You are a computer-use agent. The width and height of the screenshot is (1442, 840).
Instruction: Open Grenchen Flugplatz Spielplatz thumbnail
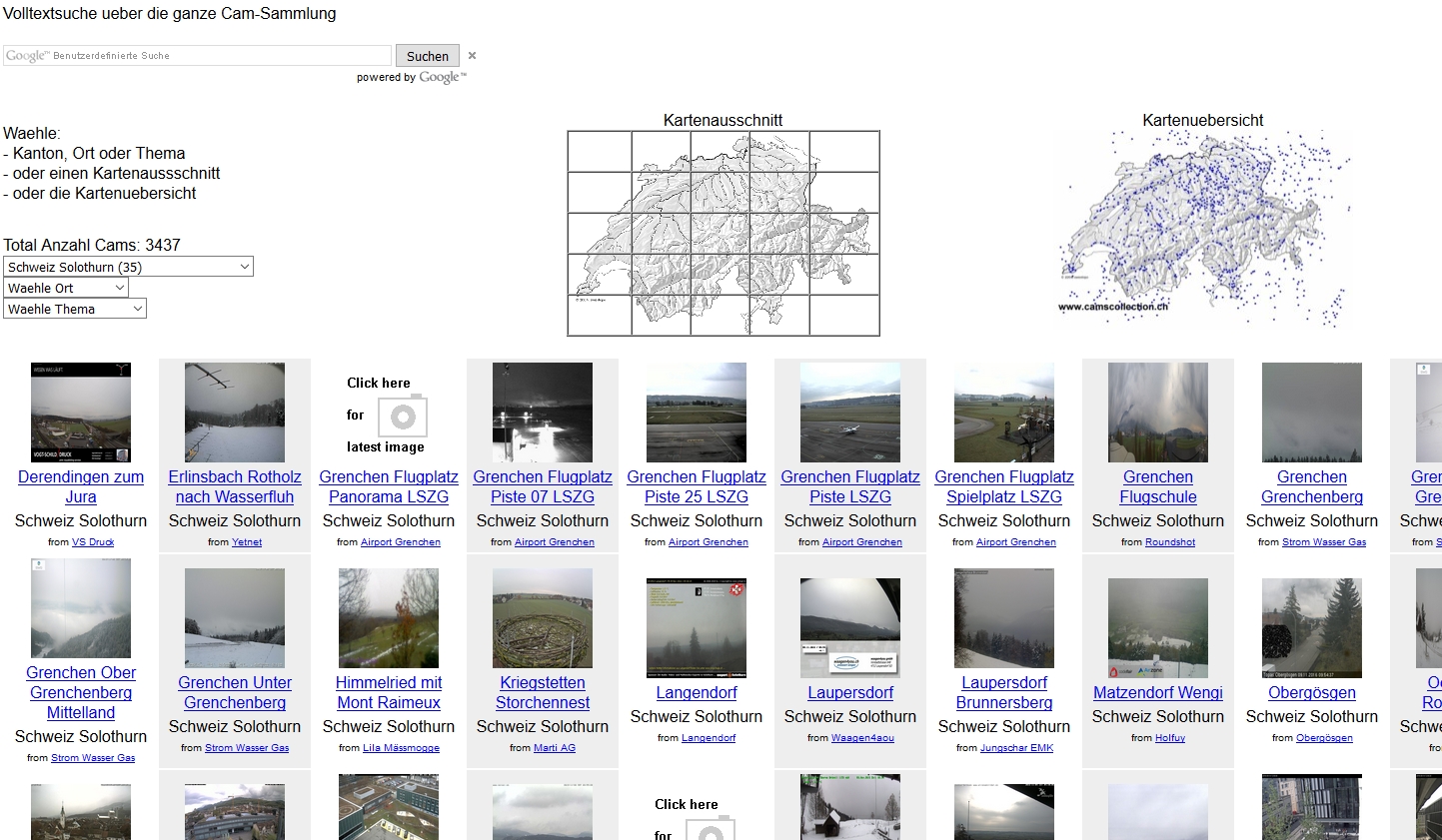(x=1004, y=413)
